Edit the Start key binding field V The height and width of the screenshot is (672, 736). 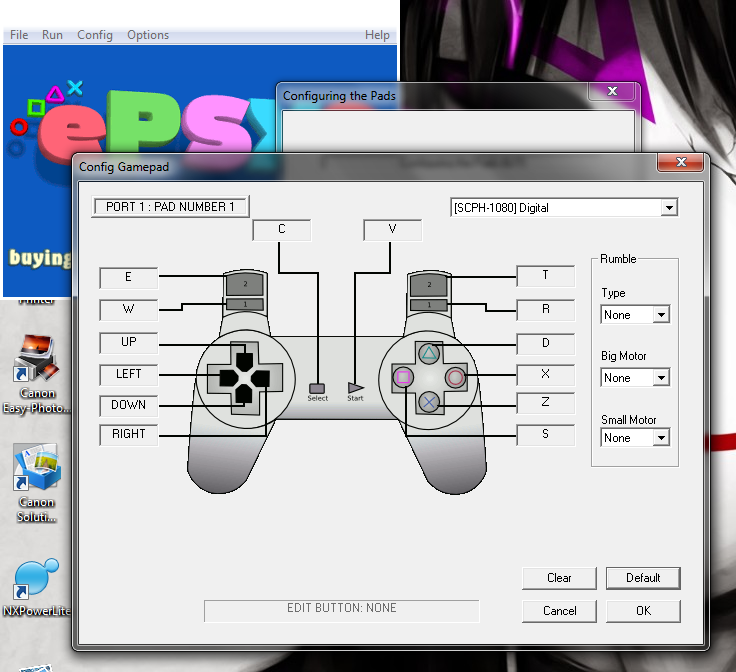point(392,229)
